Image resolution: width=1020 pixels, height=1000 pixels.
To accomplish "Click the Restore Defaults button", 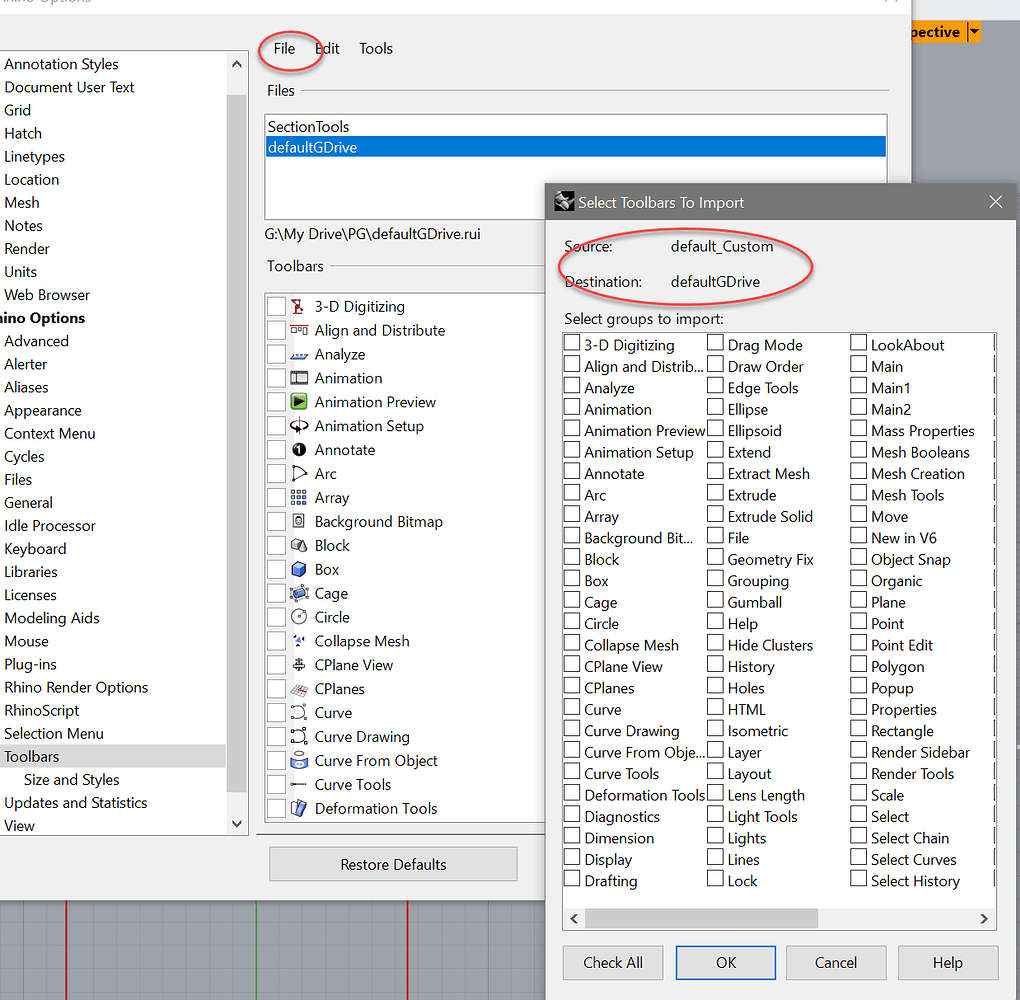I will click(392, 863).
